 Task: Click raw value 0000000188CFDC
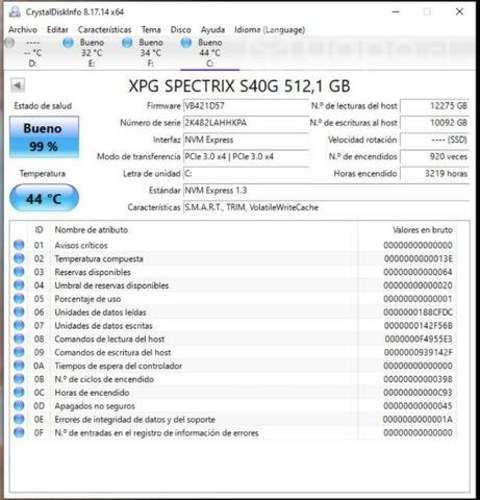[418, 312]
